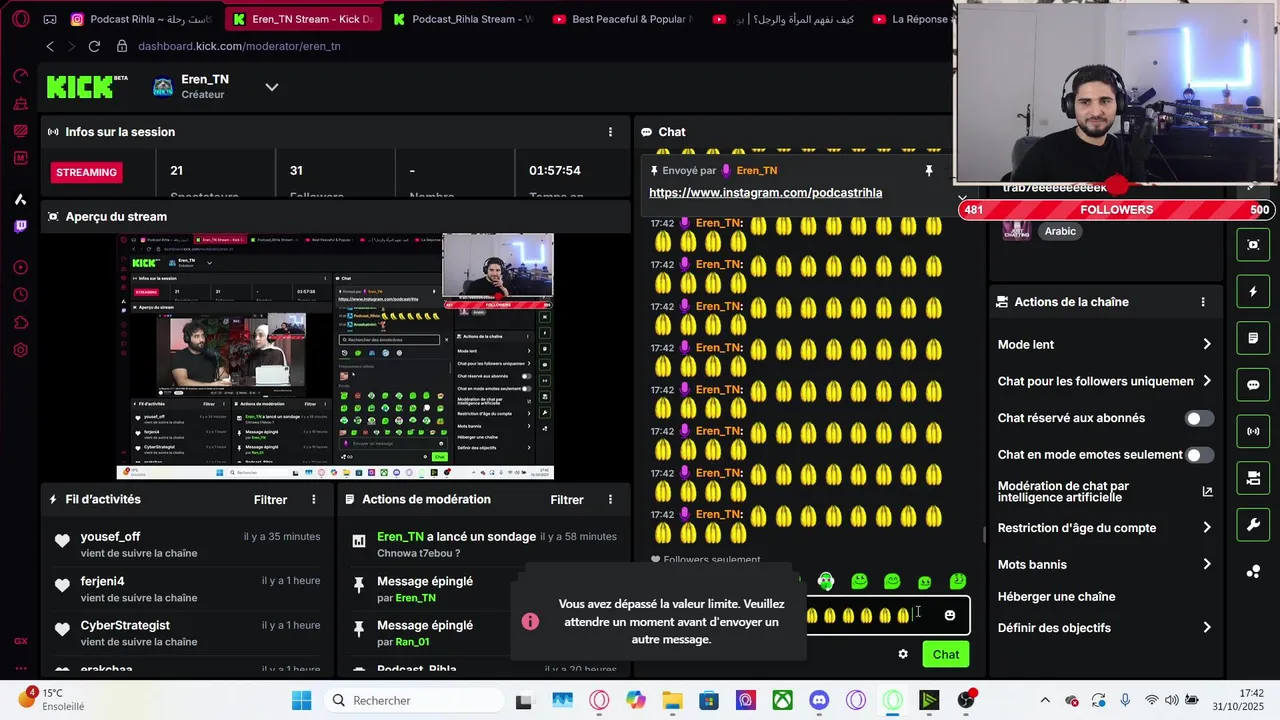The image size is (1280, 720).
Task: Toggle the lightning bolt widget button
Action: (x=1253, y=292)
